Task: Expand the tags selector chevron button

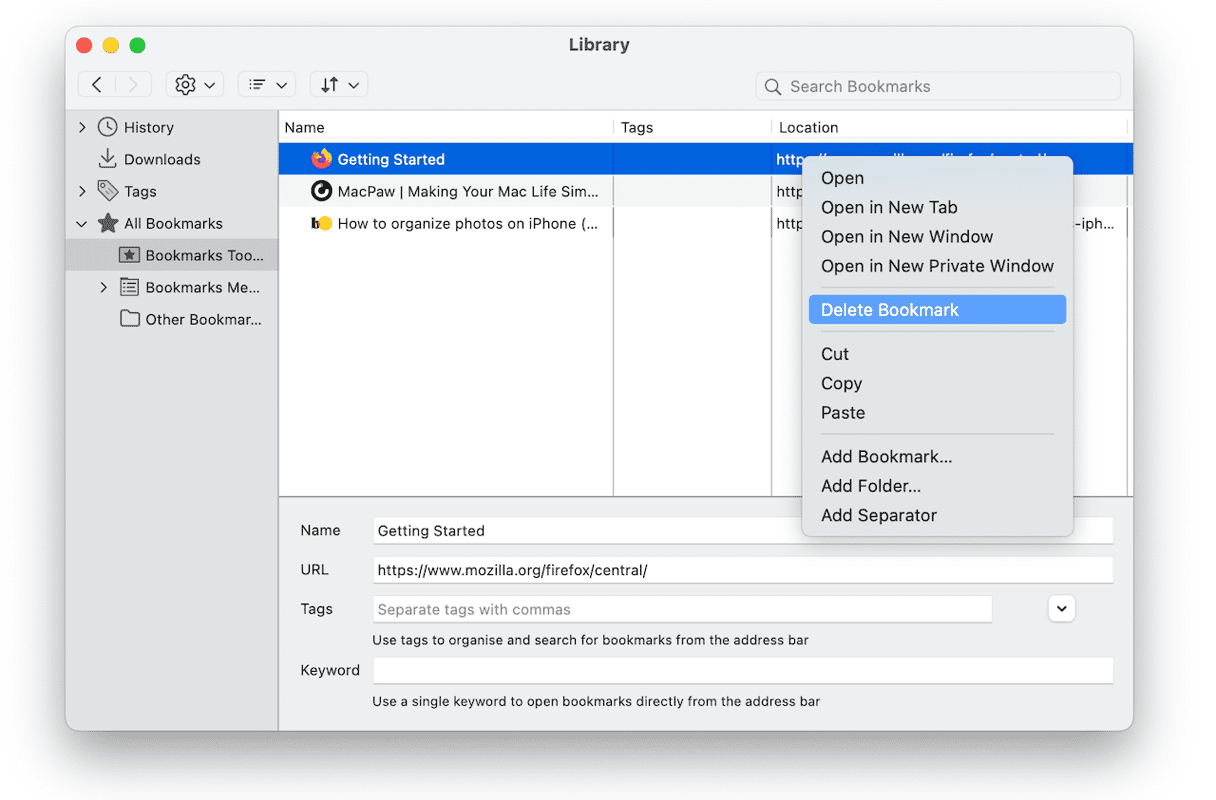Action: point(1061,608)
